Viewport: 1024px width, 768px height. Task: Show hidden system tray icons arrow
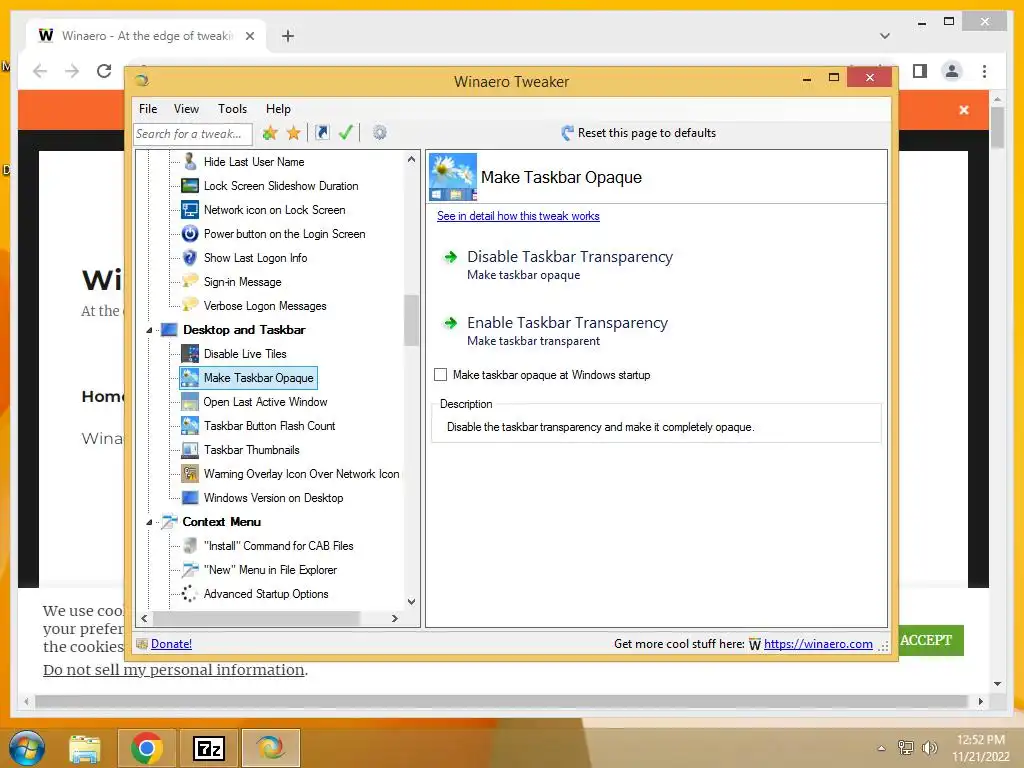882,748
